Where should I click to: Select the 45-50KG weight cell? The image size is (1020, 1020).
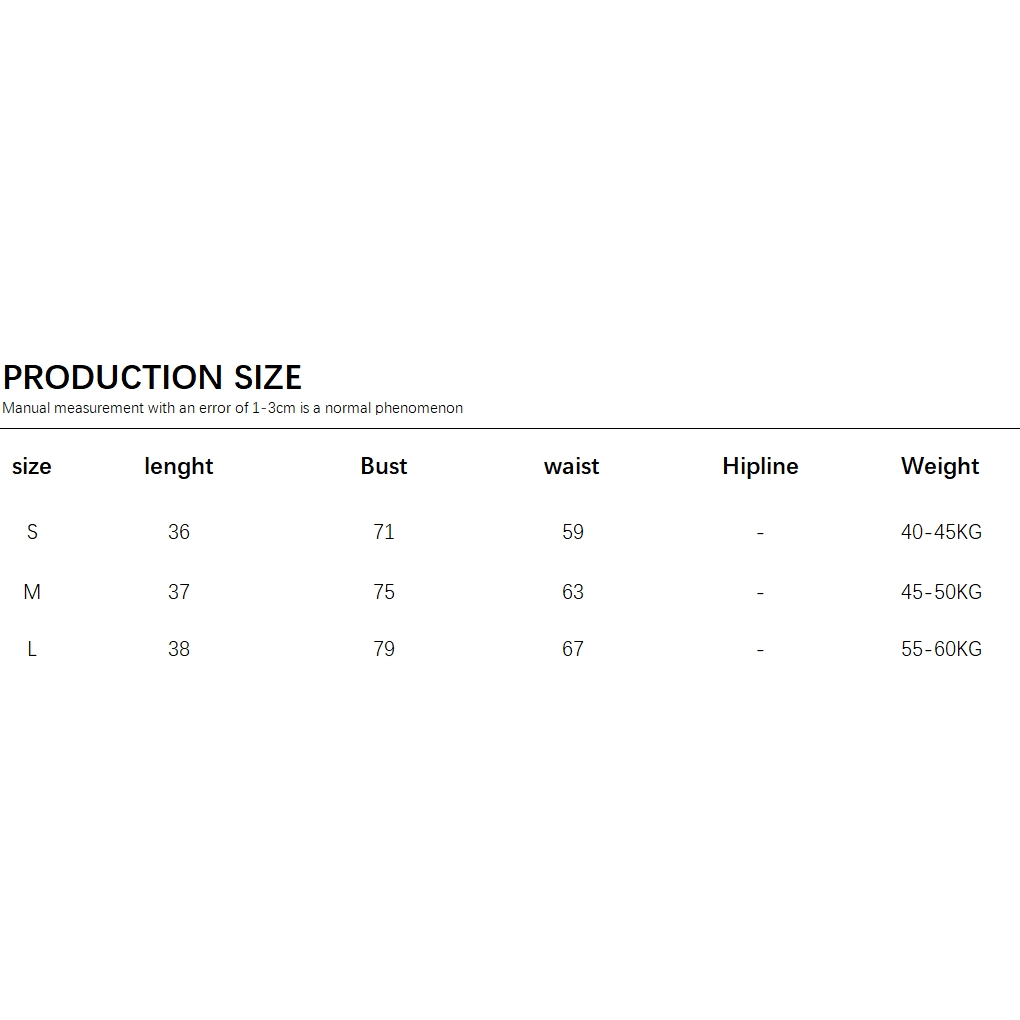click(x=941, y=592)
